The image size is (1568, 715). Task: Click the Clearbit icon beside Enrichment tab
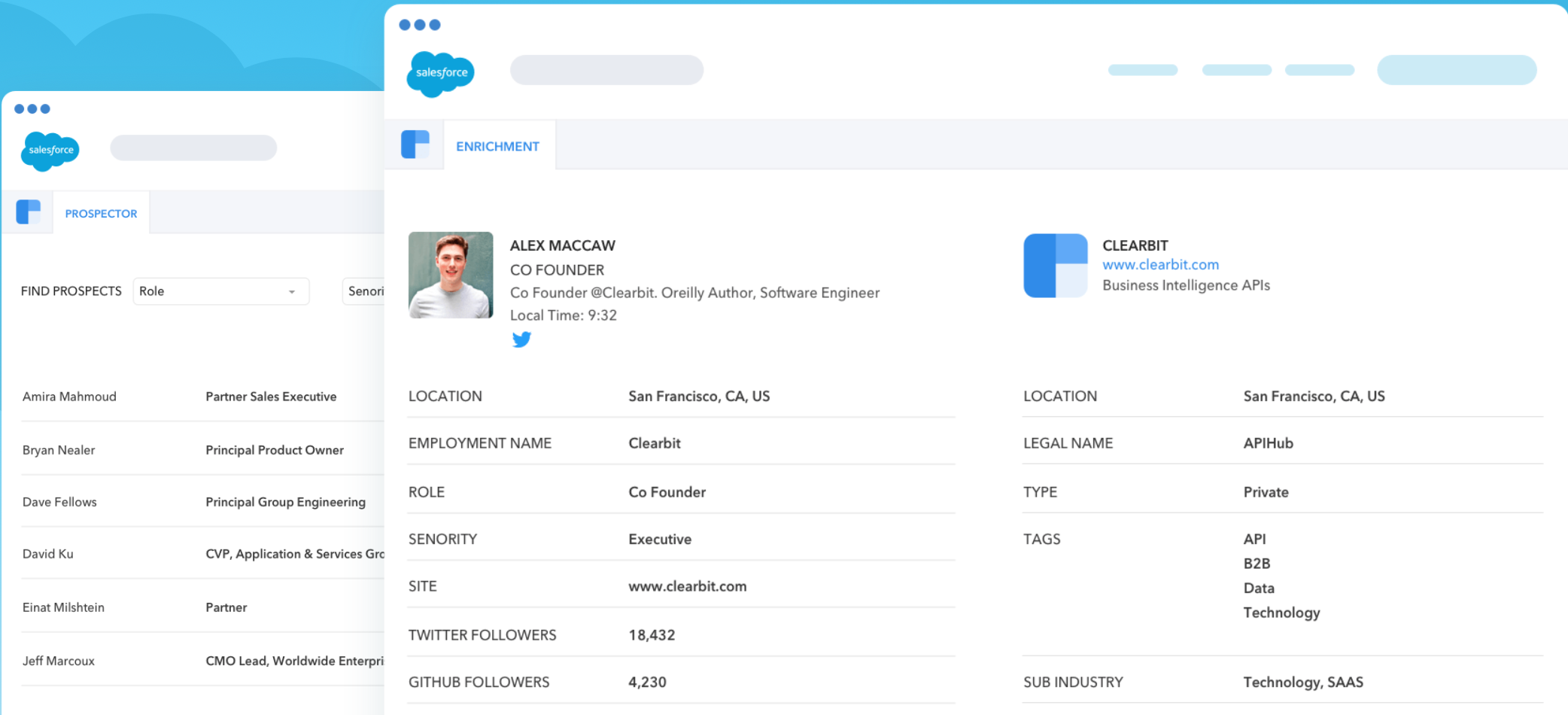point(415,145)
